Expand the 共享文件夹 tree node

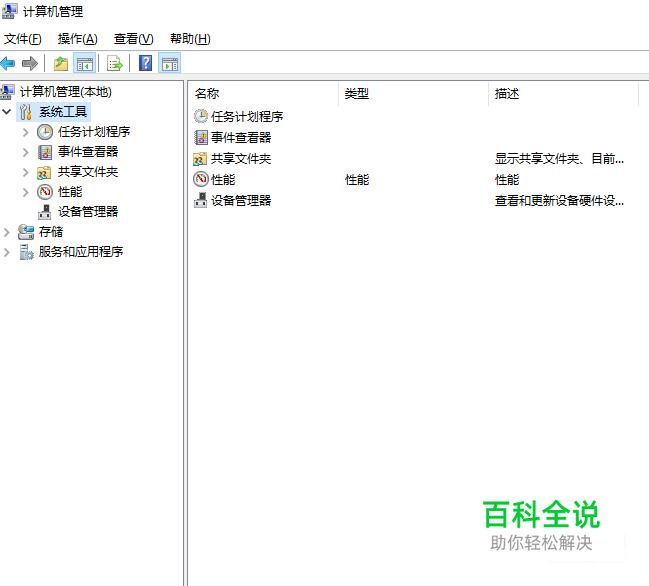26,172
